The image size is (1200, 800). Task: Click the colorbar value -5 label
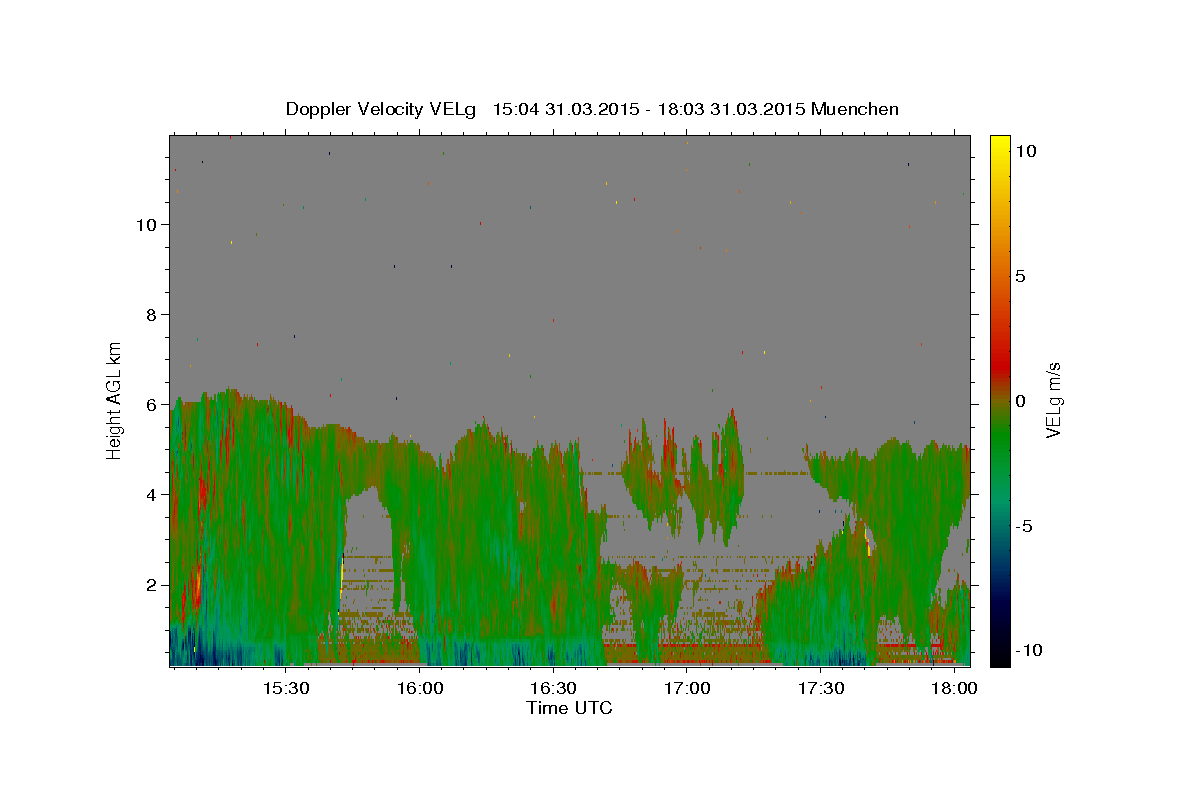click(1025, 526)
